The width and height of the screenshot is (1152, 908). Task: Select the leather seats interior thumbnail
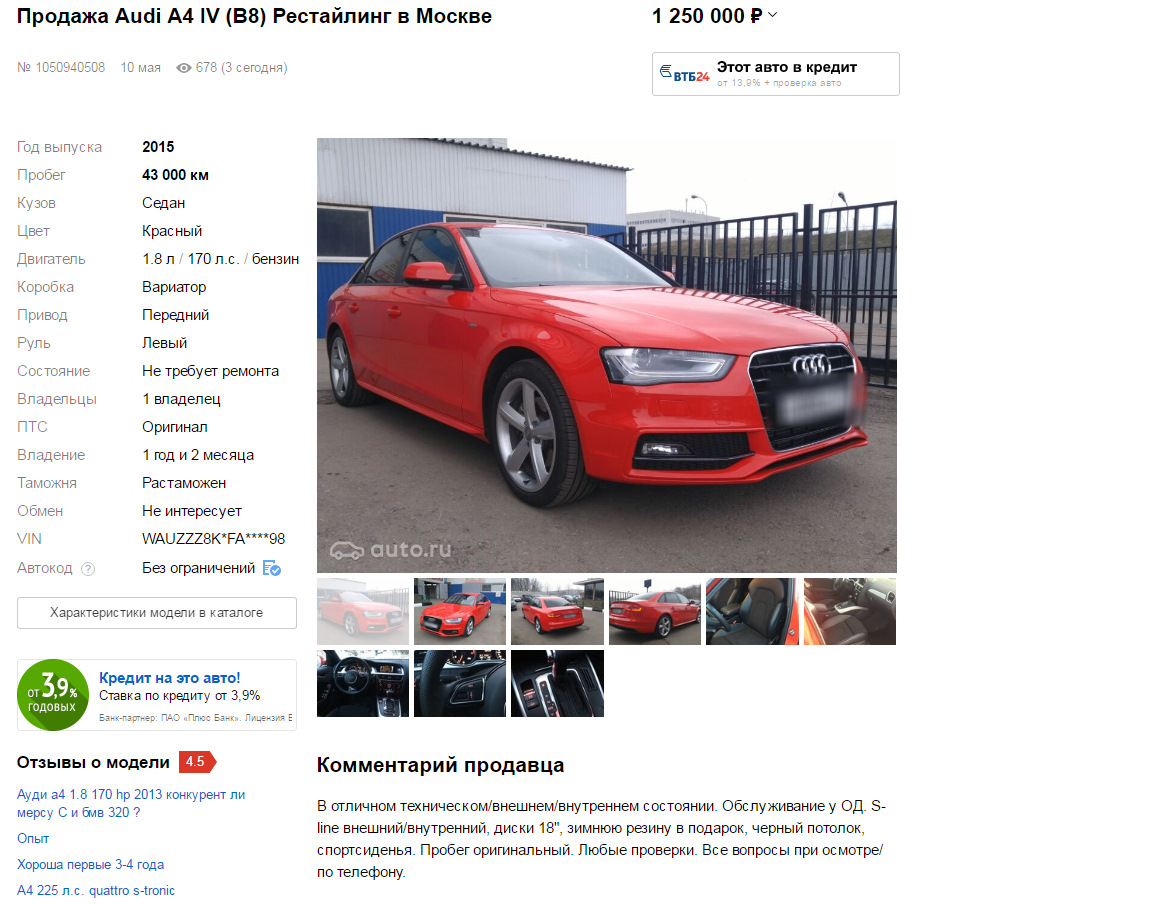[752, 611]
